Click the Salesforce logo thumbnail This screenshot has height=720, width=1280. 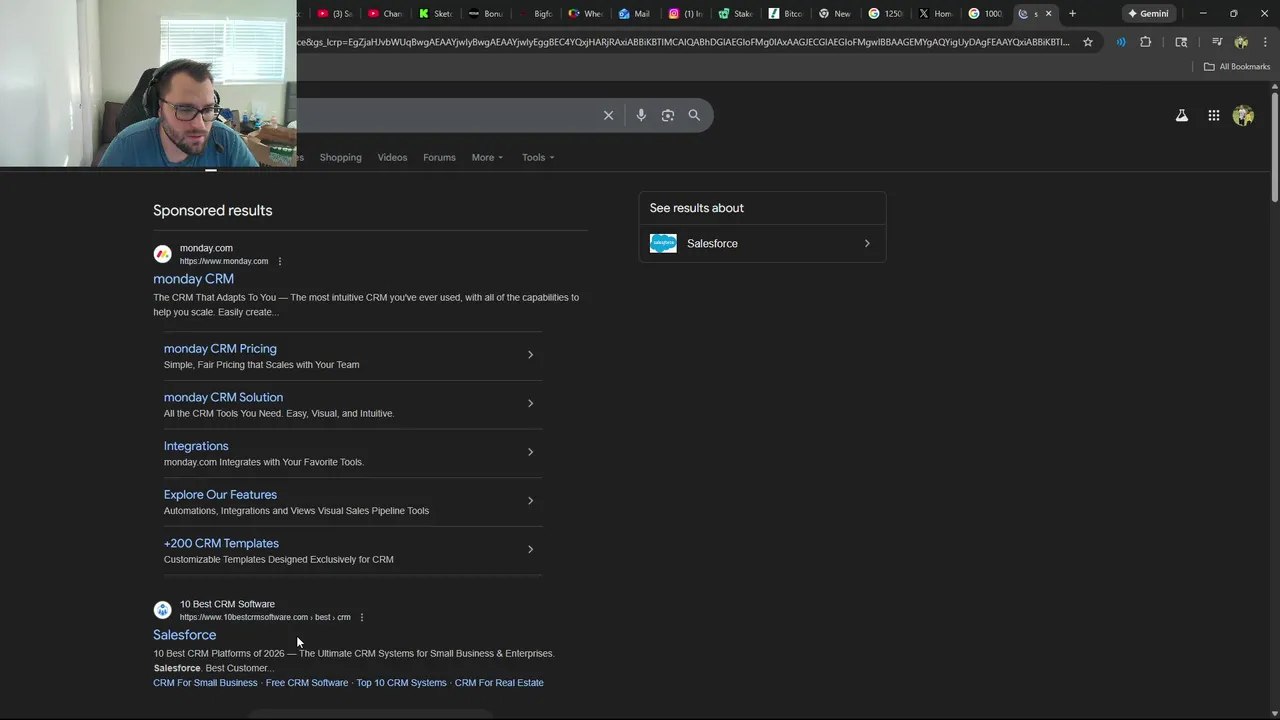click(x=663, y=244)
